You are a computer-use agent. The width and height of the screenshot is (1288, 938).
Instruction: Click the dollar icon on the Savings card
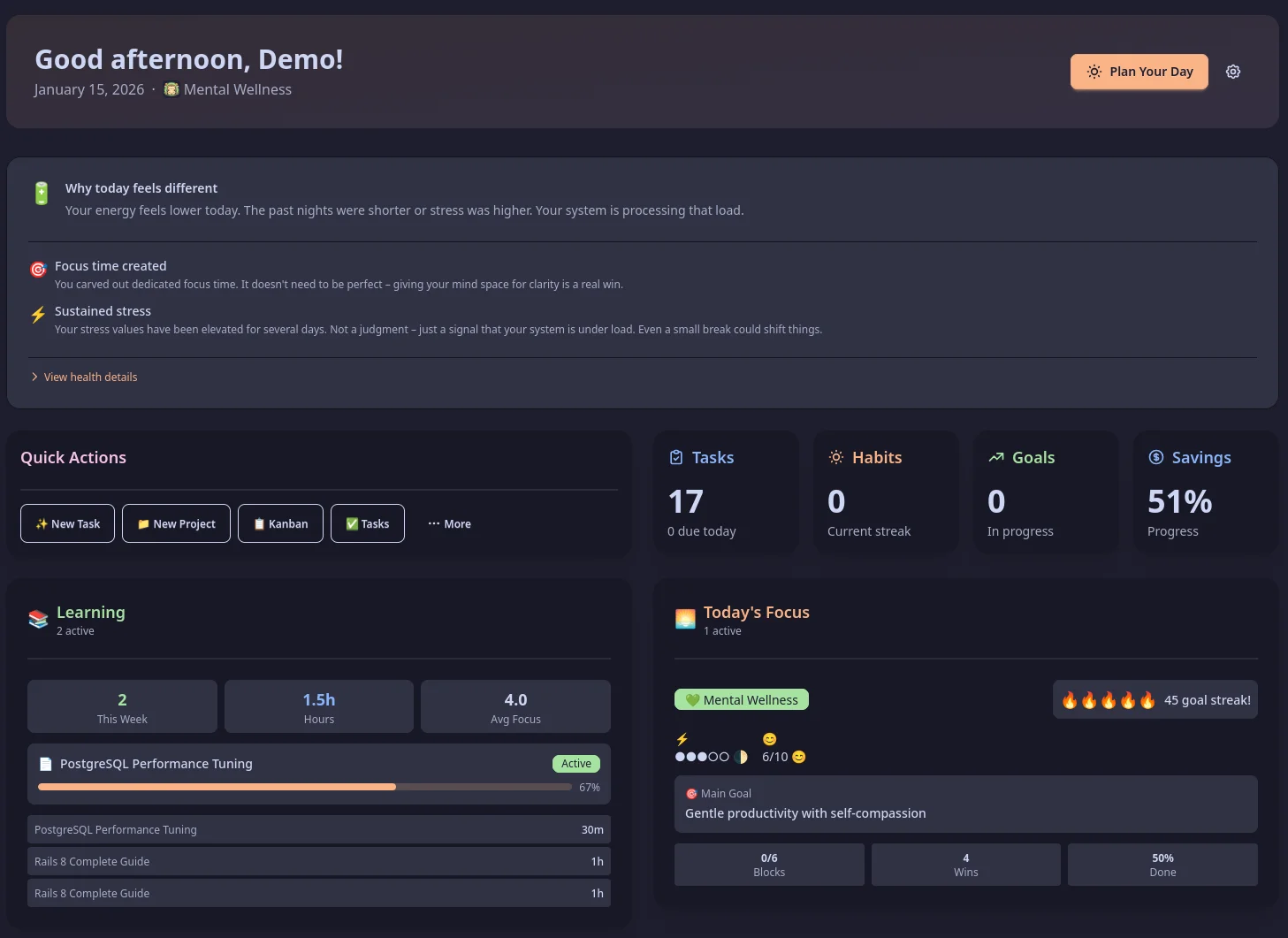(1155, 457)
